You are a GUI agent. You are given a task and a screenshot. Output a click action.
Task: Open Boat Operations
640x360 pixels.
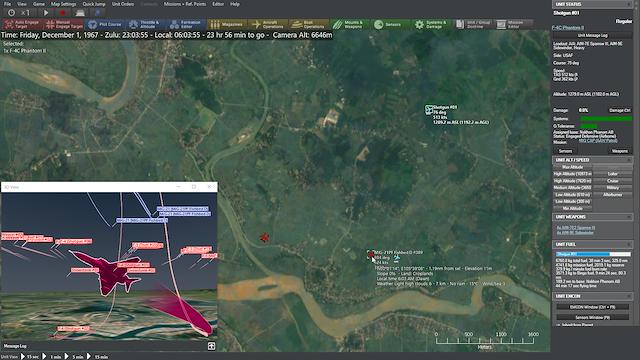pos(309,24)
